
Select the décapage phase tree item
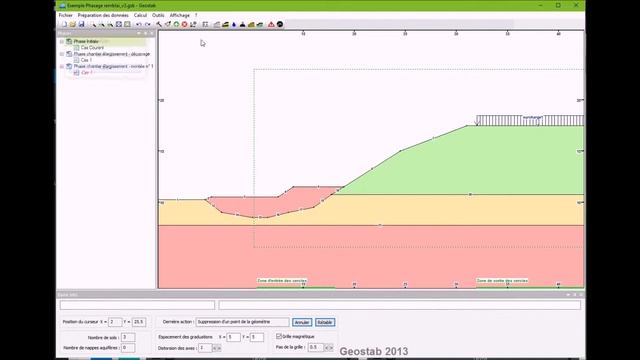tap(111, 54)
